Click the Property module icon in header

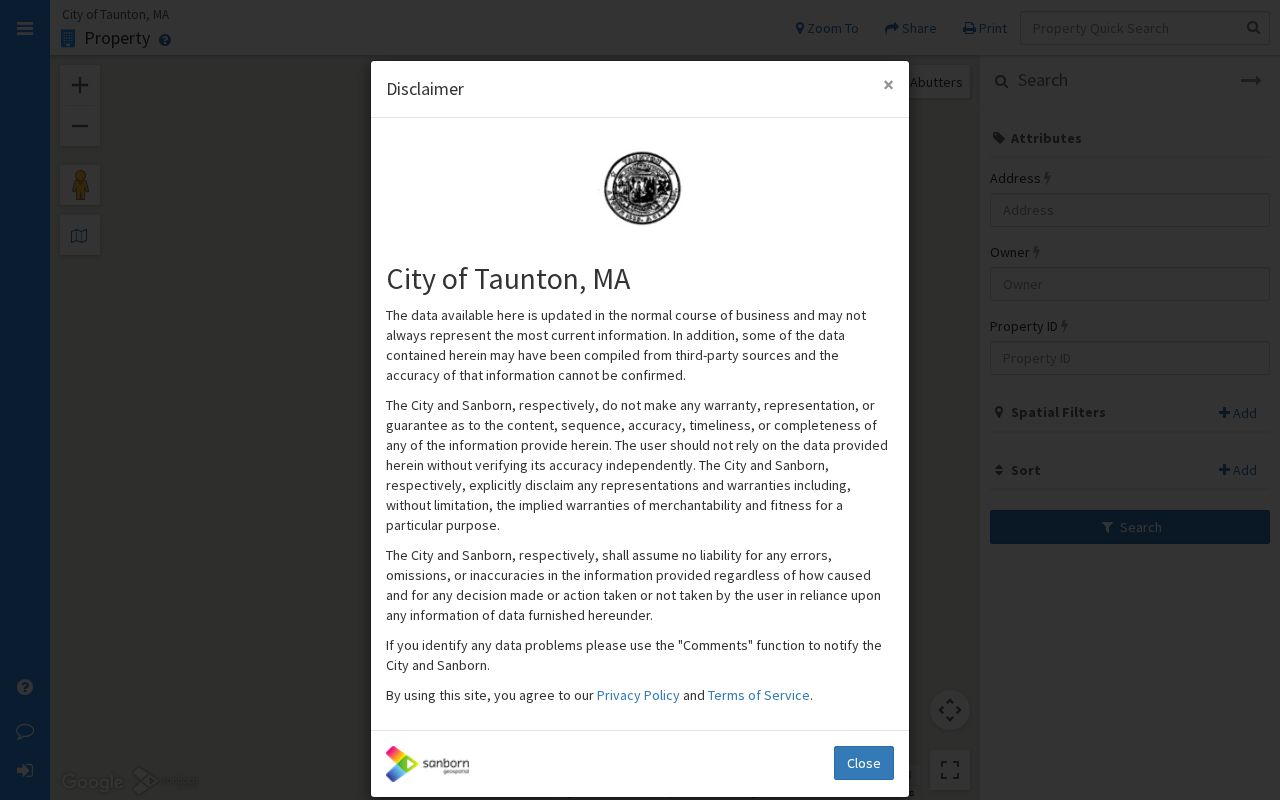click(x=68, y=38)
